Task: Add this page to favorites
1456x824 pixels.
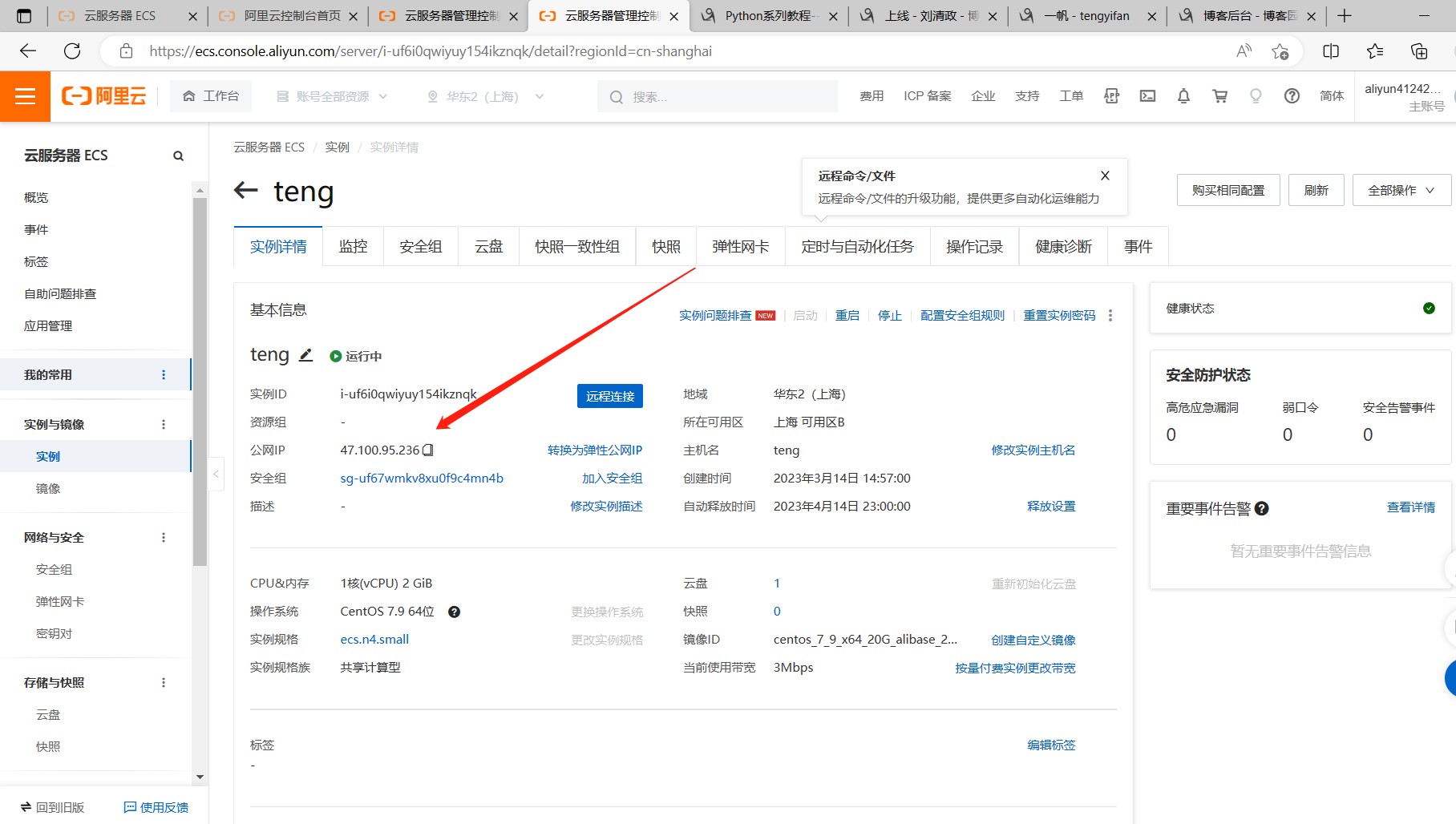Action: 1280,51
